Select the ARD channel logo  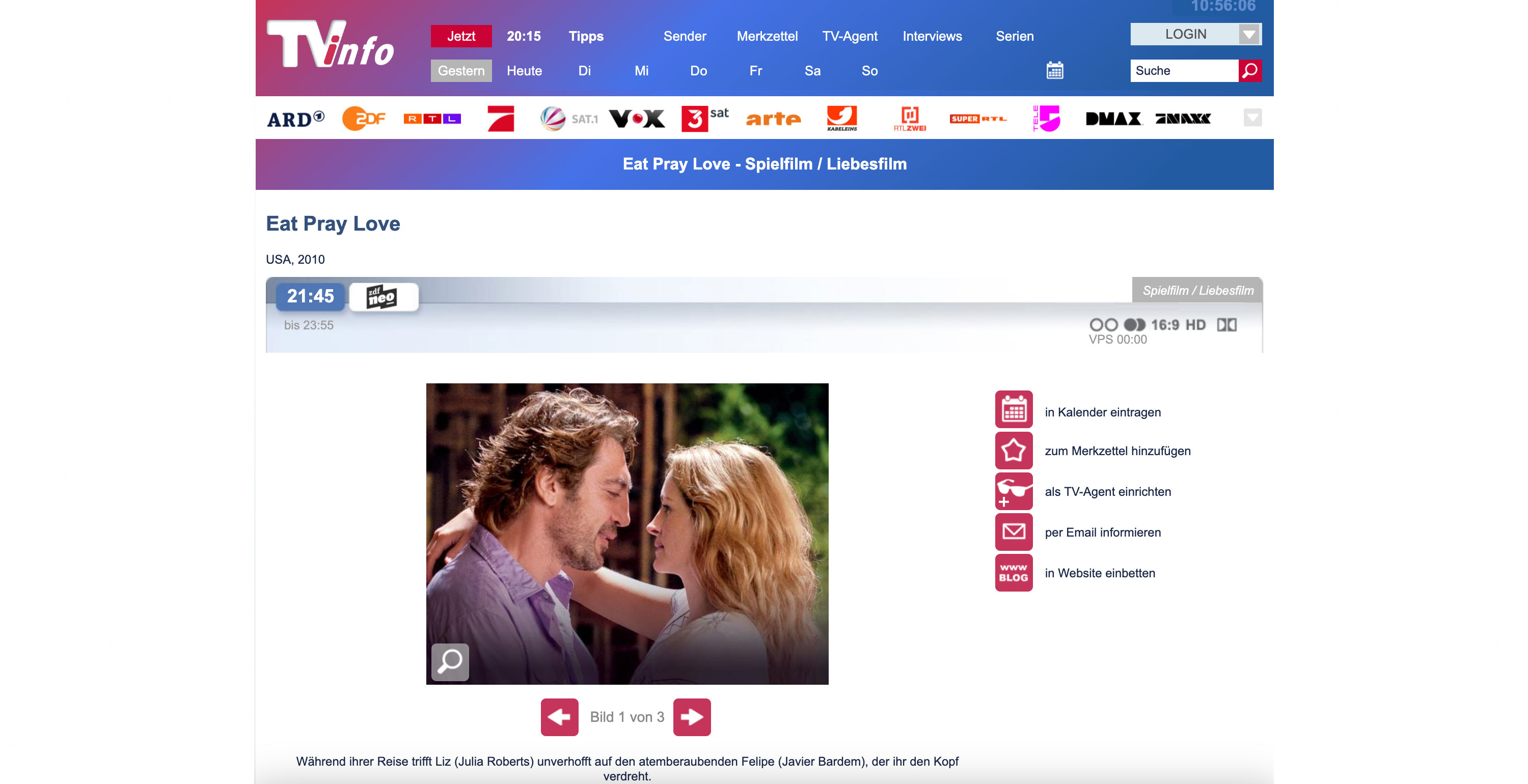[x=295, y=119]
